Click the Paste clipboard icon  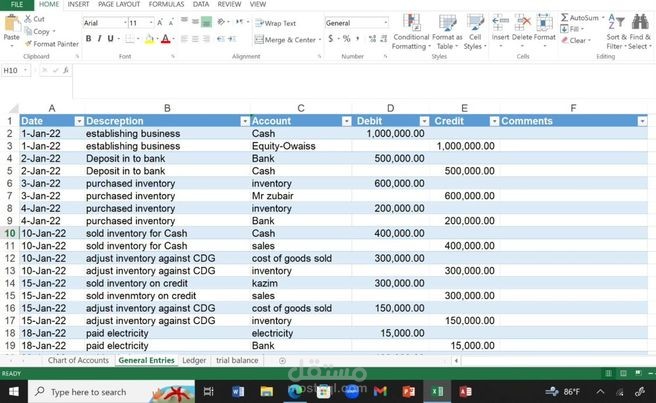click(11, 23)
